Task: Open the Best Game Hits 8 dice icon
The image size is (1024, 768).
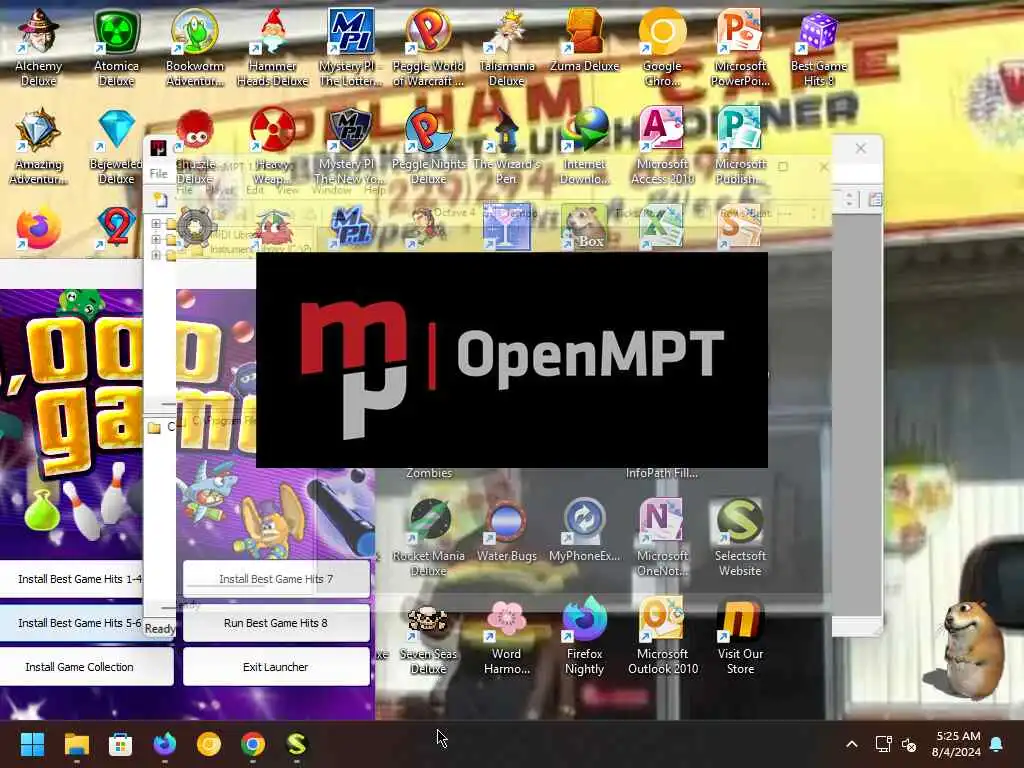Action: click(x=818, y=47)
